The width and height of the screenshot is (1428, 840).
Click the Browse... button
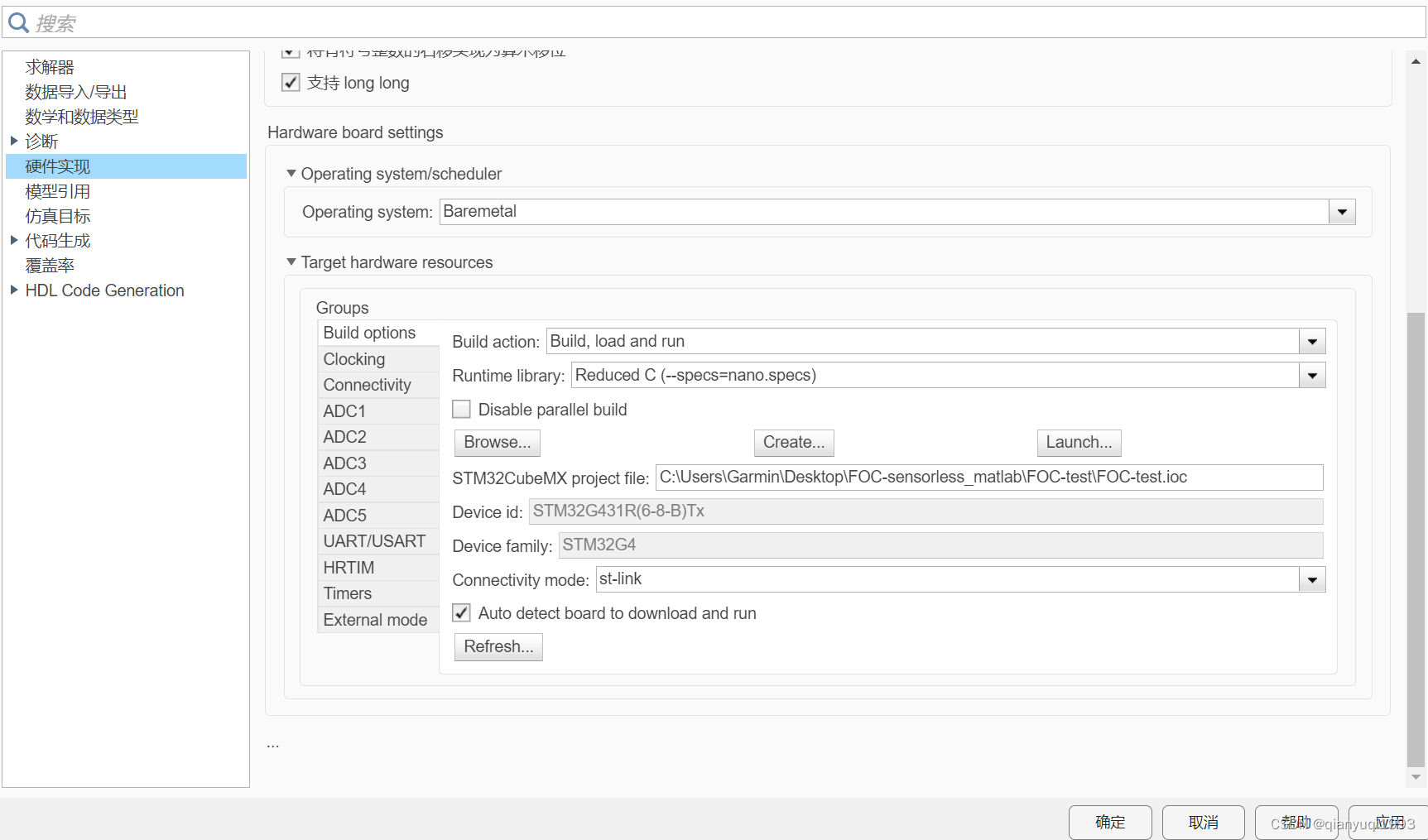[x=497, y=443]
